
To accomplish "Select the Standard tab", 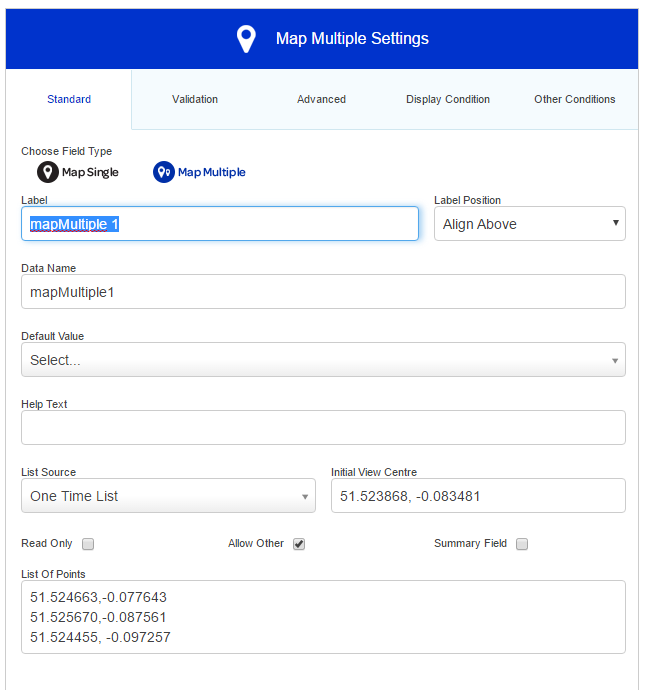I will [x=69, y=99].
